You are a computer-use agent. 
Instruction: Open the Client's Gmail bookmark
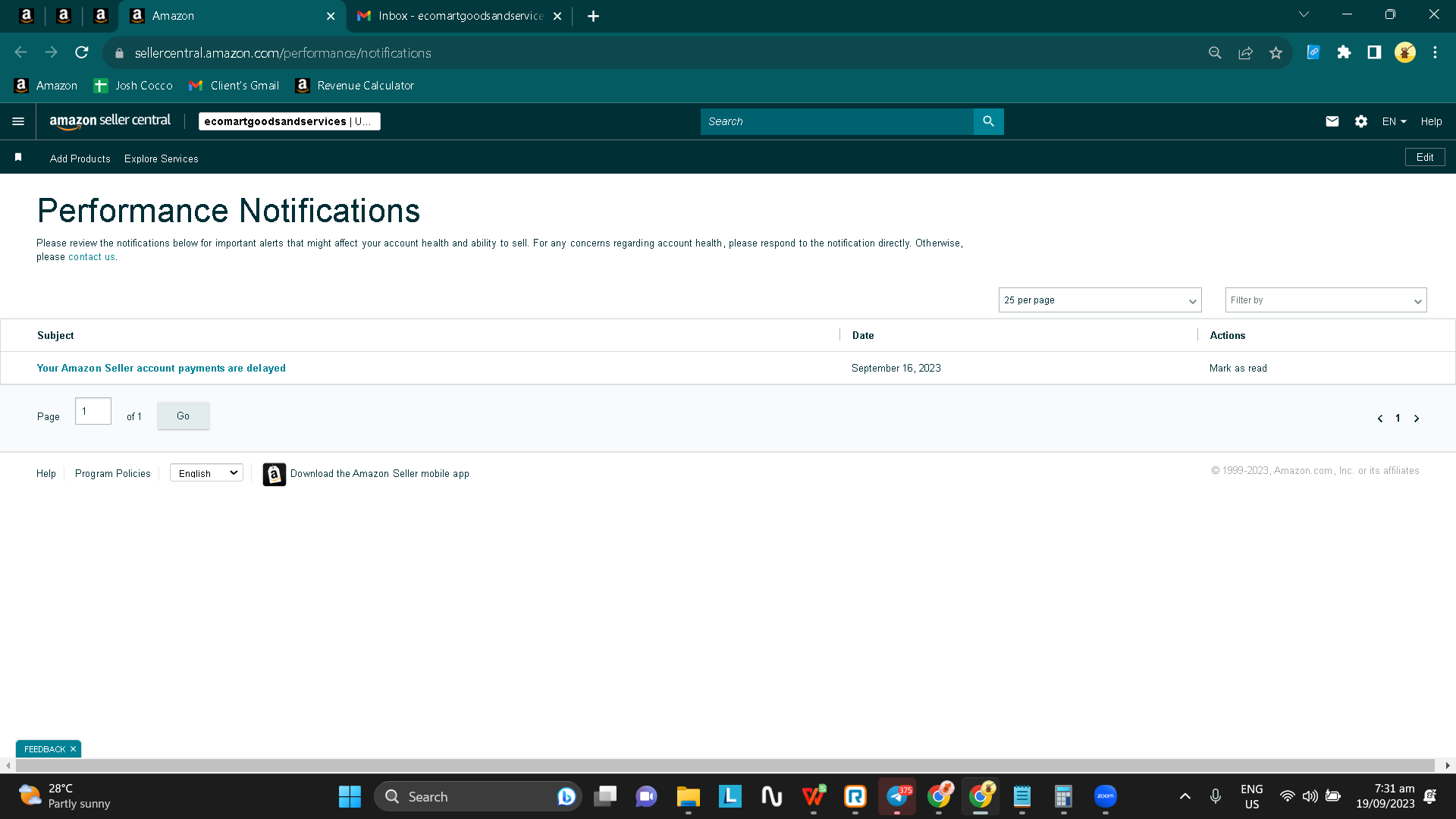coord(234,86)
